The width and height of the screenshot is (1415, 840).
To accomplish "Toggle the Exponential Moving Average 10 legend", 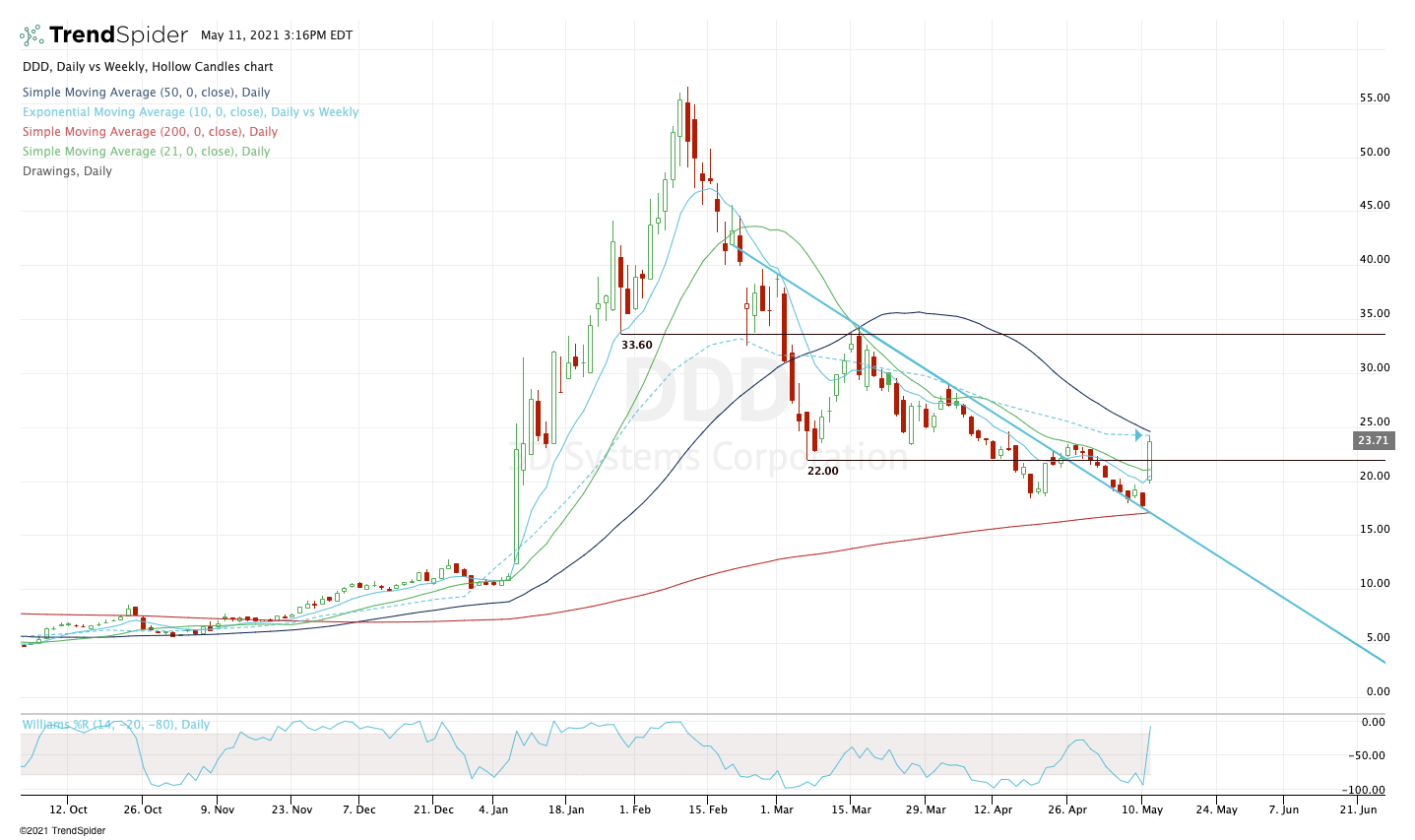I will coord(191,112).
